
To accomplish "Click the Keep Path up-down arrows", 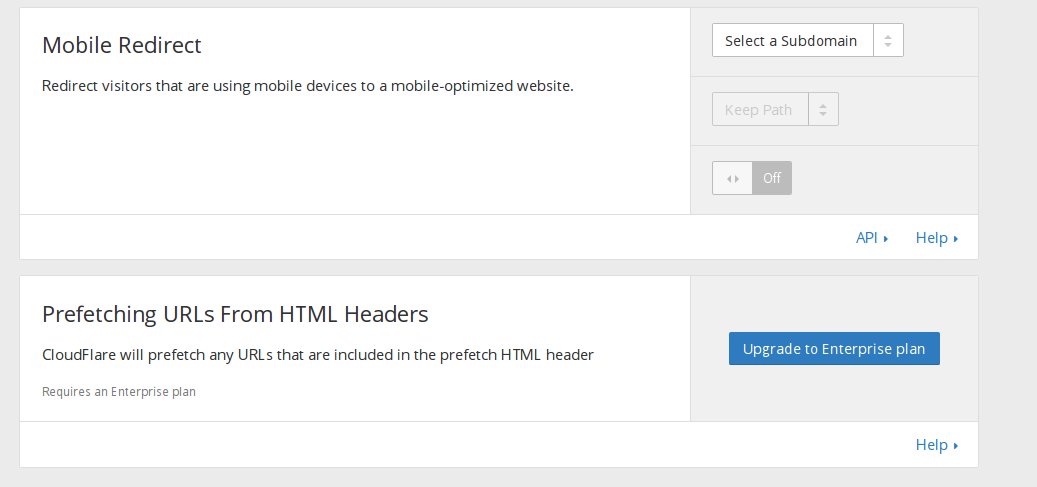I will click(823, 109).
